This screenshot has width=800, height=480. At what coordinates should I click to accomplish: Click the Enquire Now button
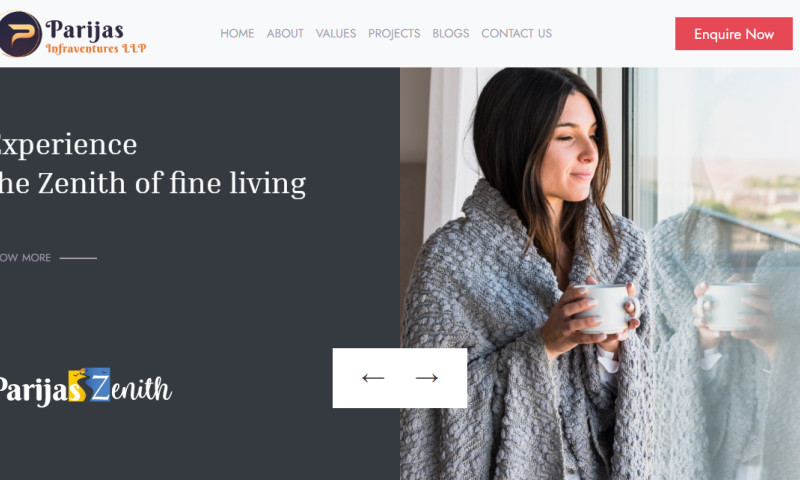(734, 34)
